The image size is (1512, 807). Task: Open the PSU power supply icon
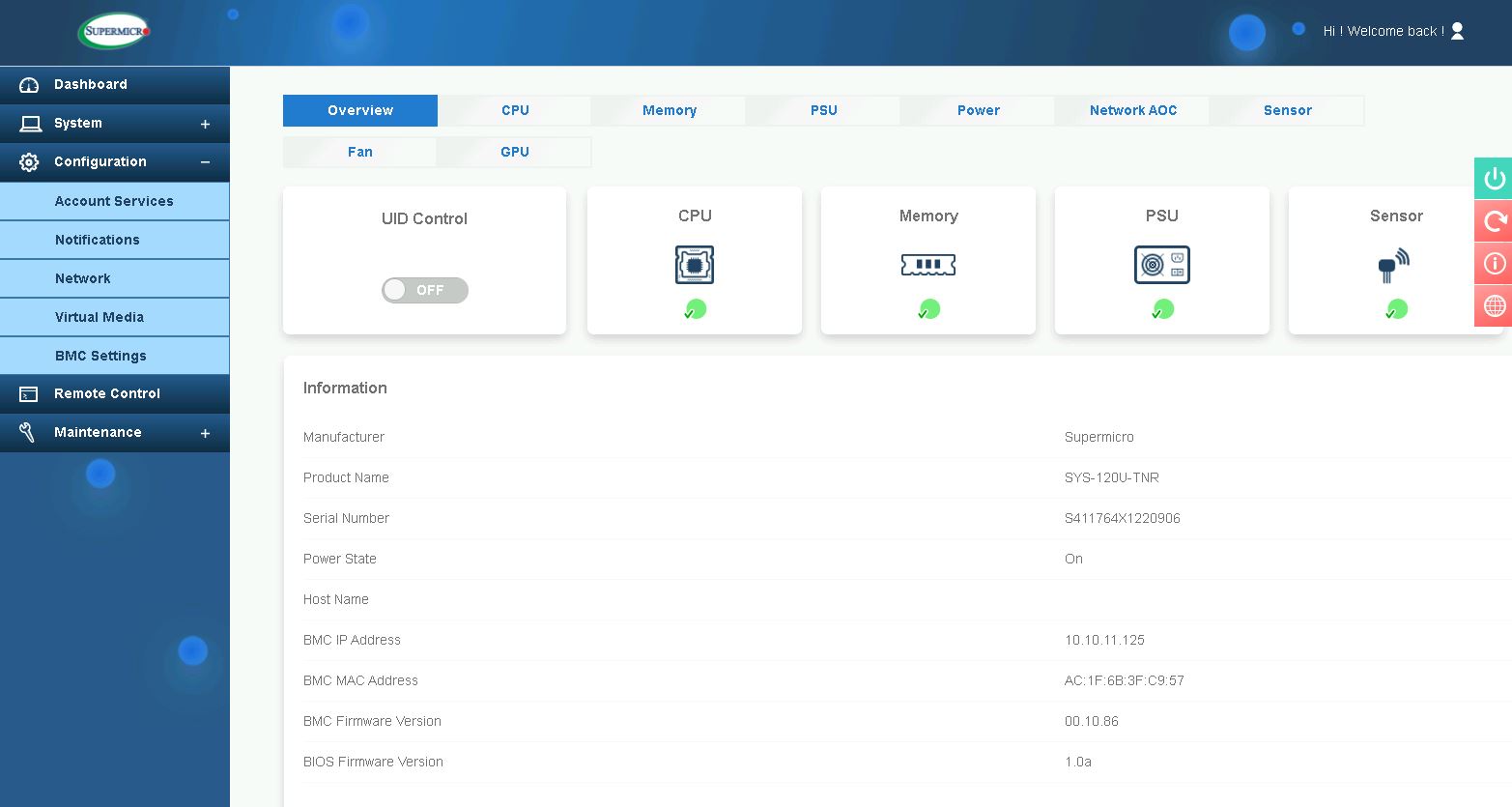[x=1161, y=264]
